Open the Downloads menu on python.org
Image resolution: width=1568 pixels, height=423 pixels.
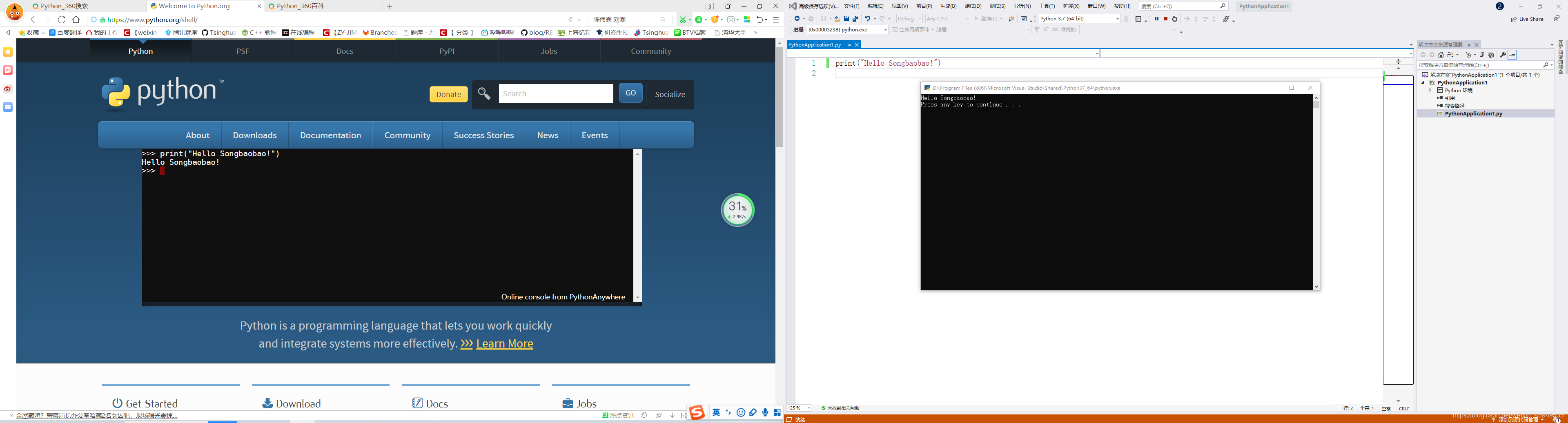(x=254, y=135)
